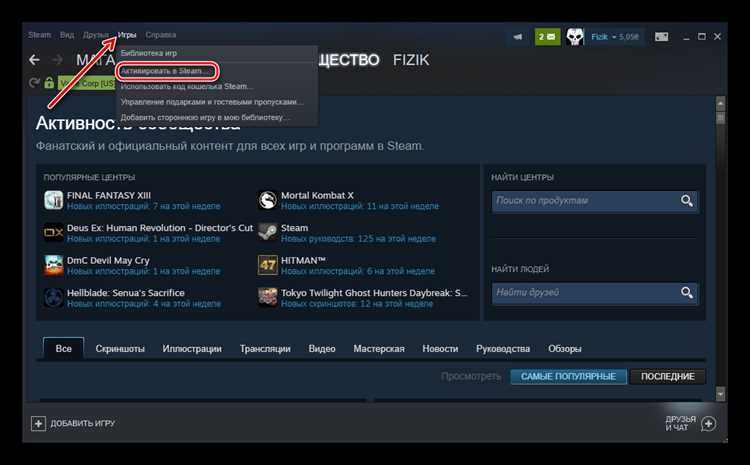This screenshot has height=465, width=750.
Task: Open the DmC Devil May Cry link
Action: (x=108, y=260)
